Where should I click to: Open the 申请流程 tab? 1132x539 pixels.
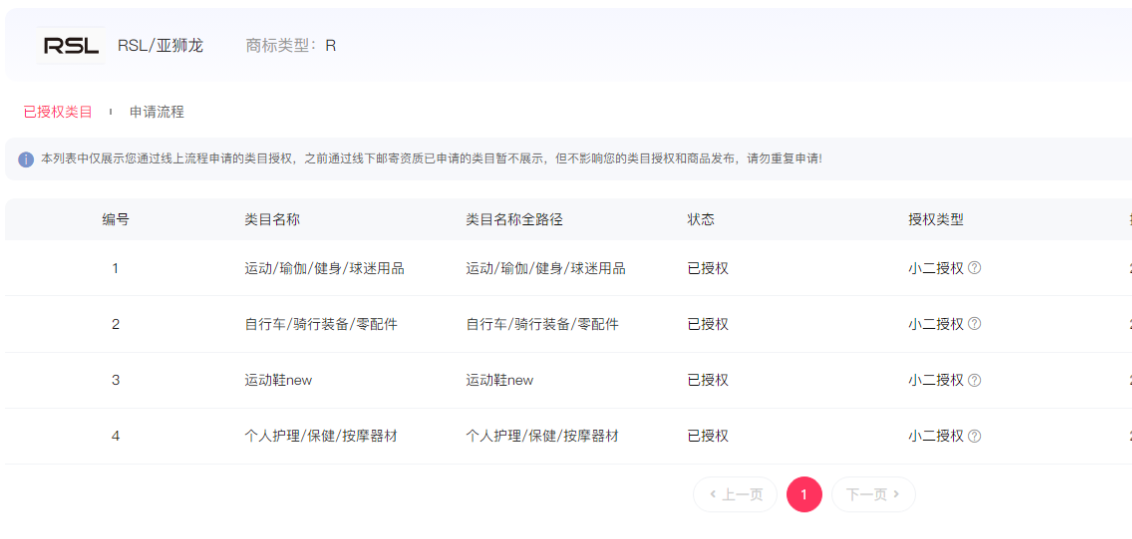(157, 112)
